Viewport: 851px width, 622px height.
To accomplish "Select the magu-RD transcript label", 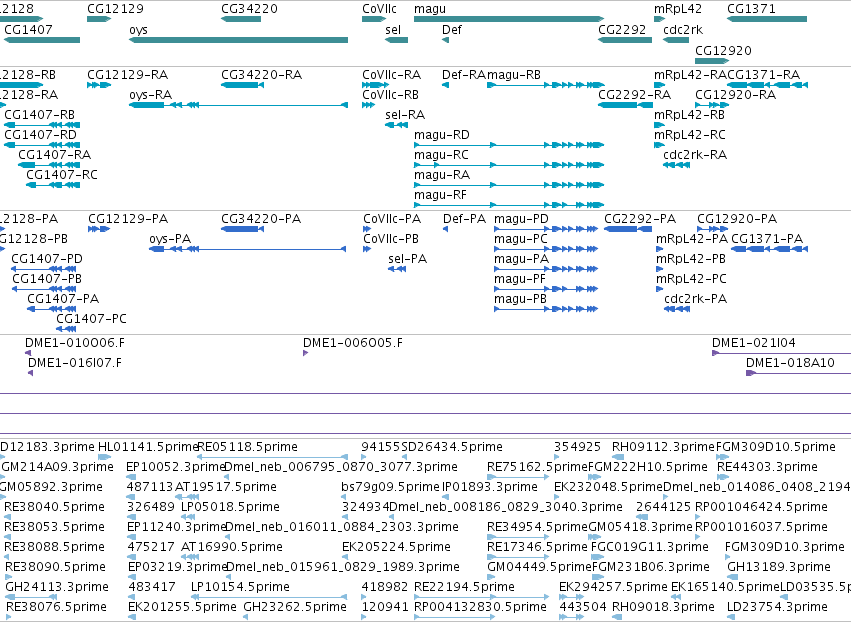I will pyautogui.click(x=442, y=135).
